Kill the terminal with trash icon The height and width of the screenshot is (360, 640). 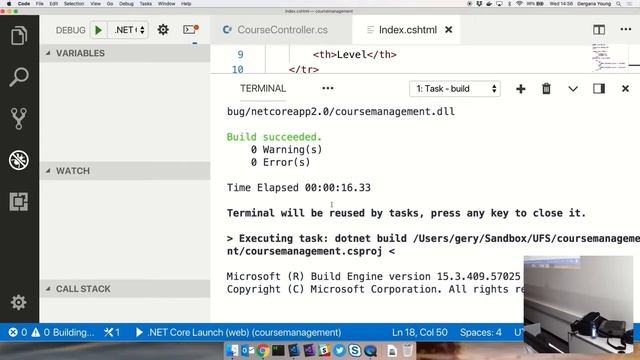pyautogui.click(x=546, y=89)
